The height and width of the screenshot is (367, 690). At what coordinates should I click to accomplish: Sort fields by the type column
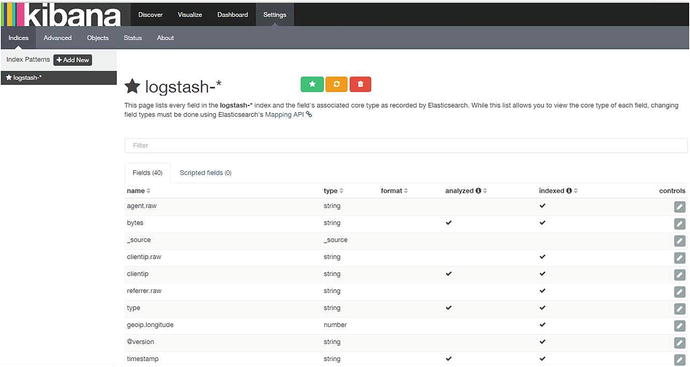coord(333,191)
